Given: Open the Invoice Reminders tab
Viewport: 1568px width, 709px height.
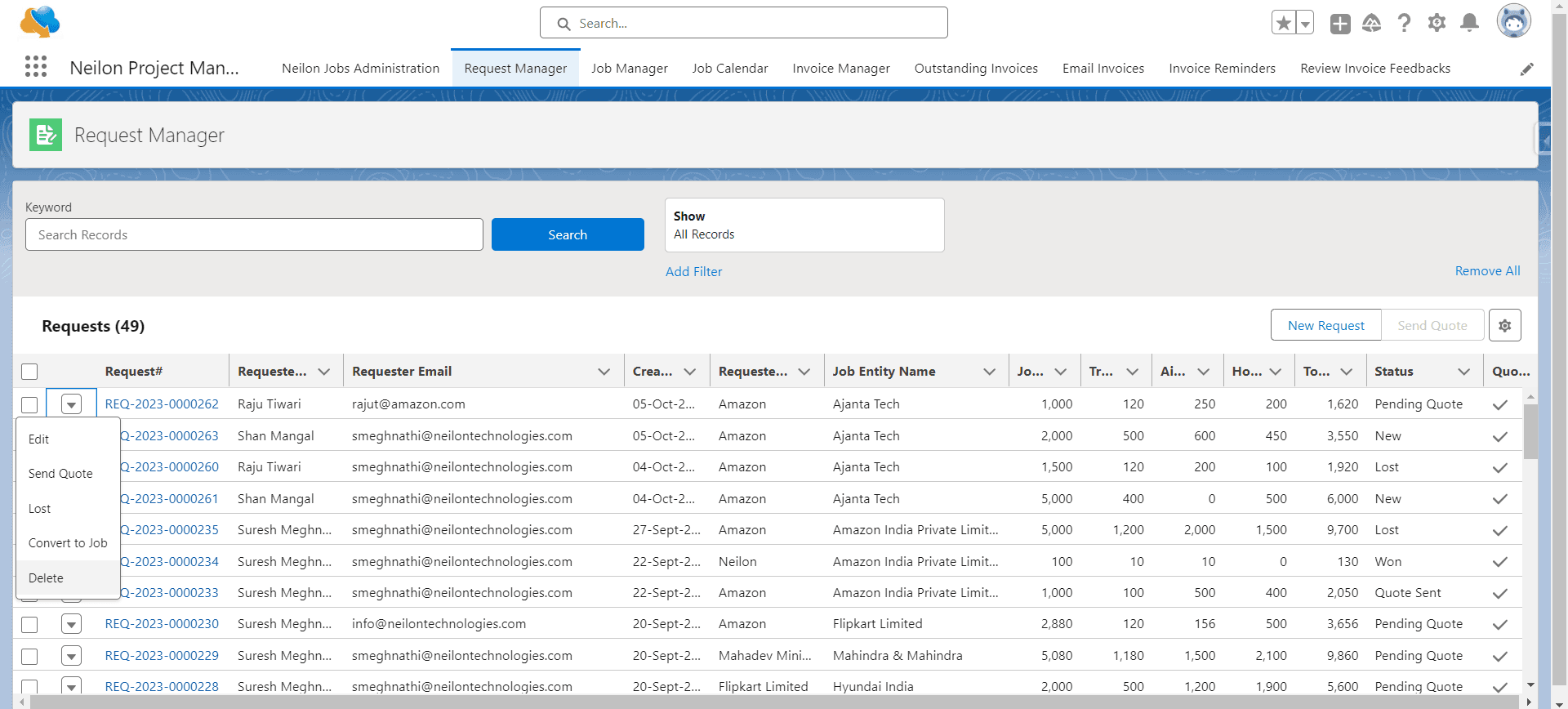Looking at the screenshot, I should [x=1222, y=69].
